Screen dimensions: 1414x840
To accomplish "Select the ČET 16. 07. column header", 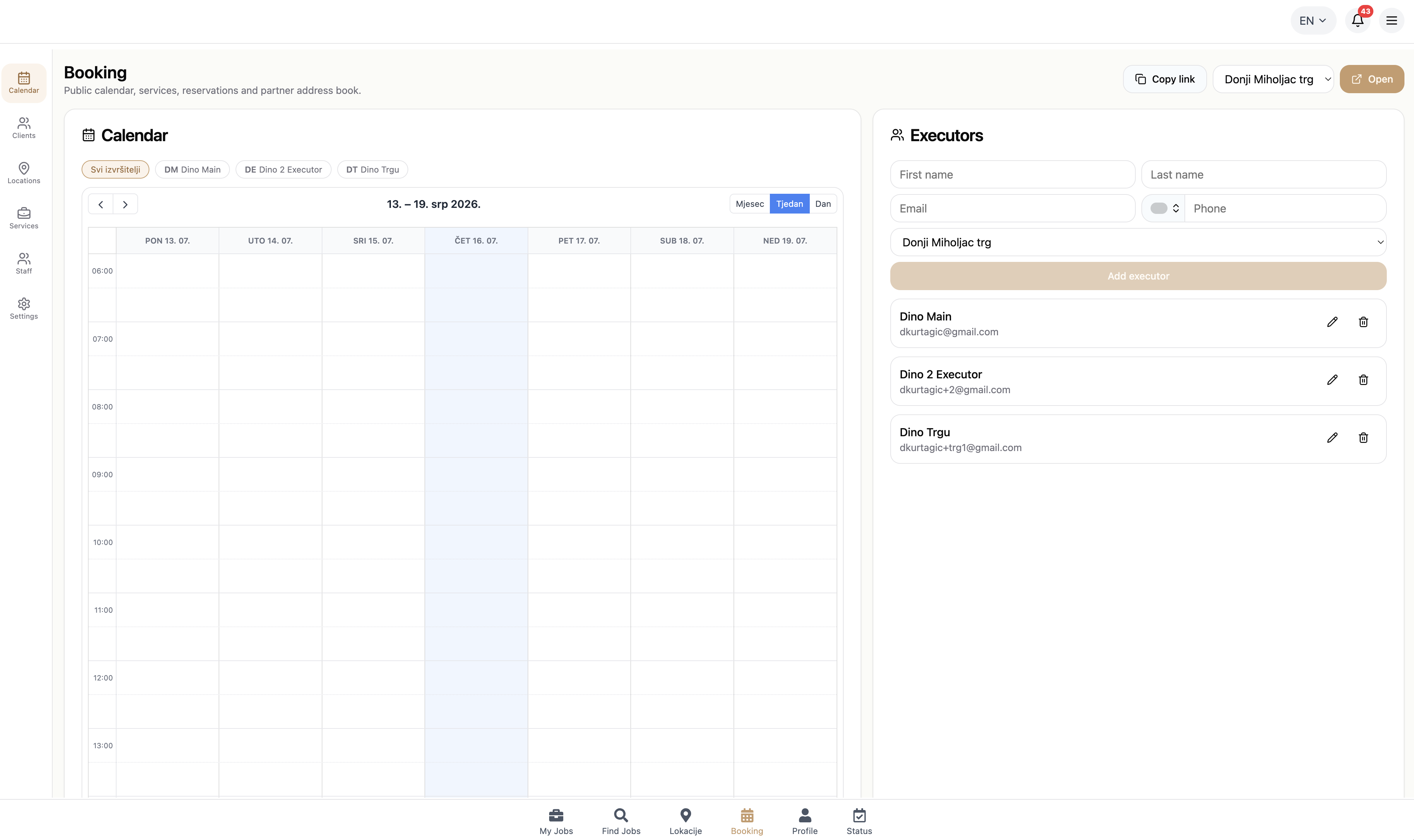I will [x=476, y=241].
